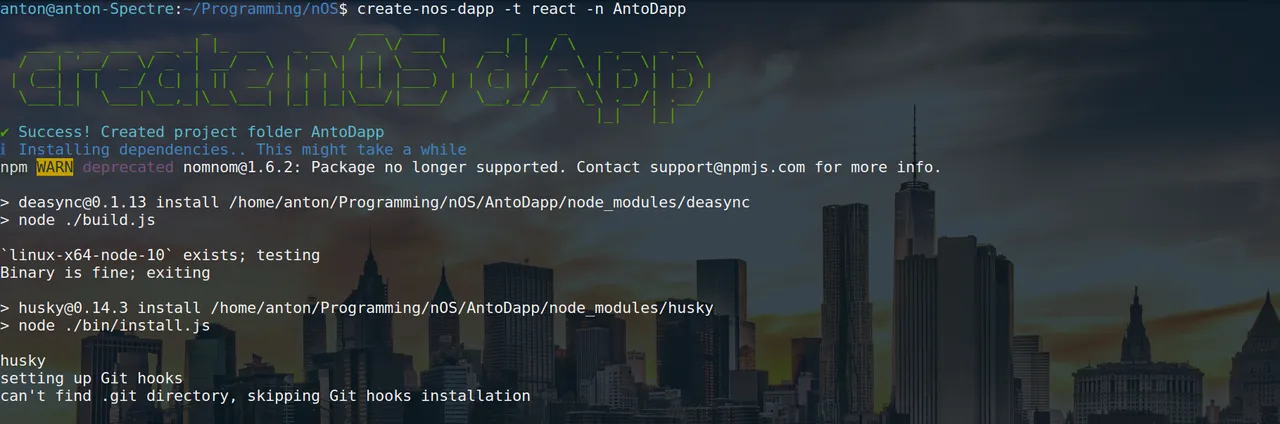Click the command create-nos-dapp -t react -n AntoDapp
The height and width of the screenshot is (424, 1280).
521,8
